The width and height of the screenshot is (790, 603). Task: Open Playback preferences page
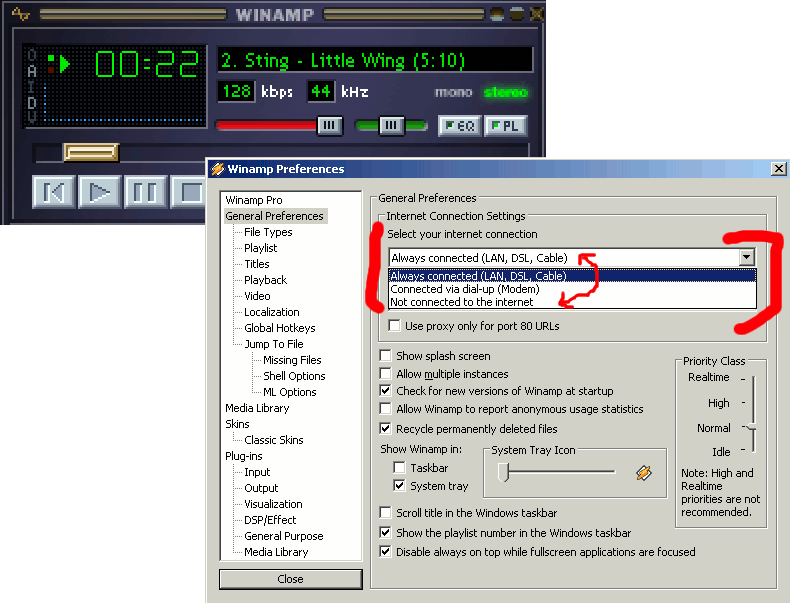[266, 280]
